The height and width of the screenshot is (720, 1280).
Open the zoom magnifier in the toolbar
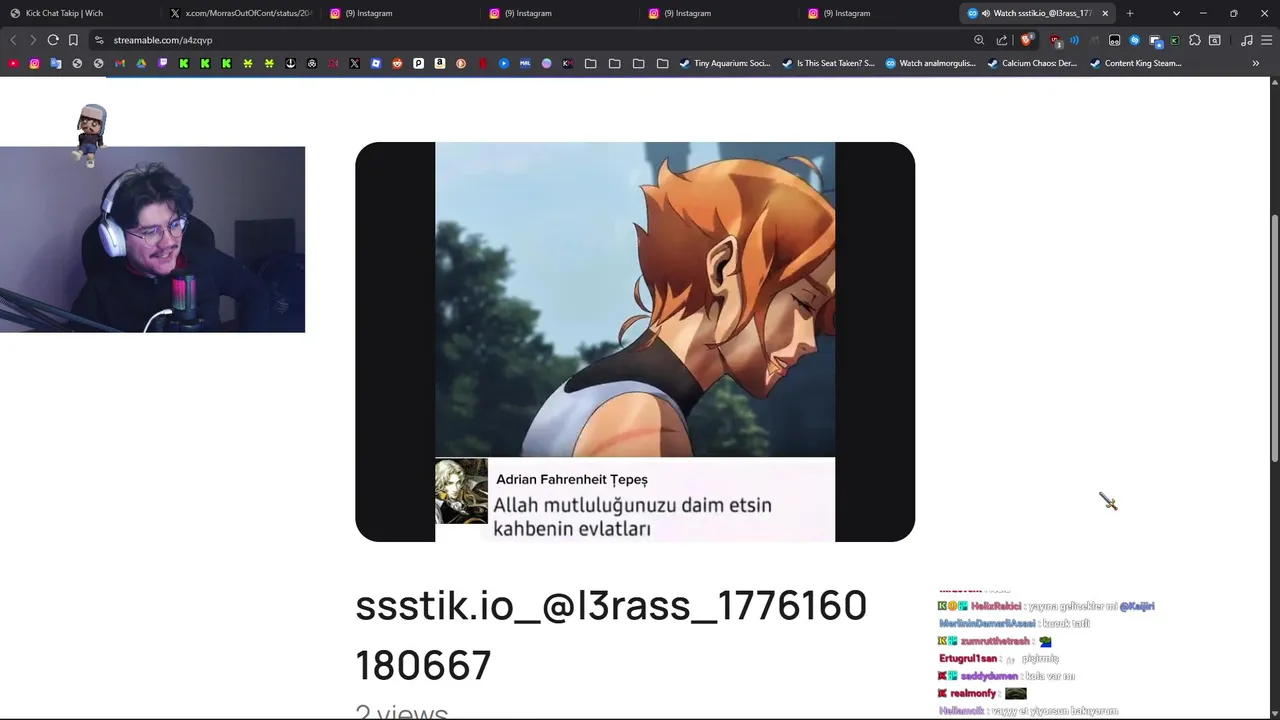pos(979,40)
